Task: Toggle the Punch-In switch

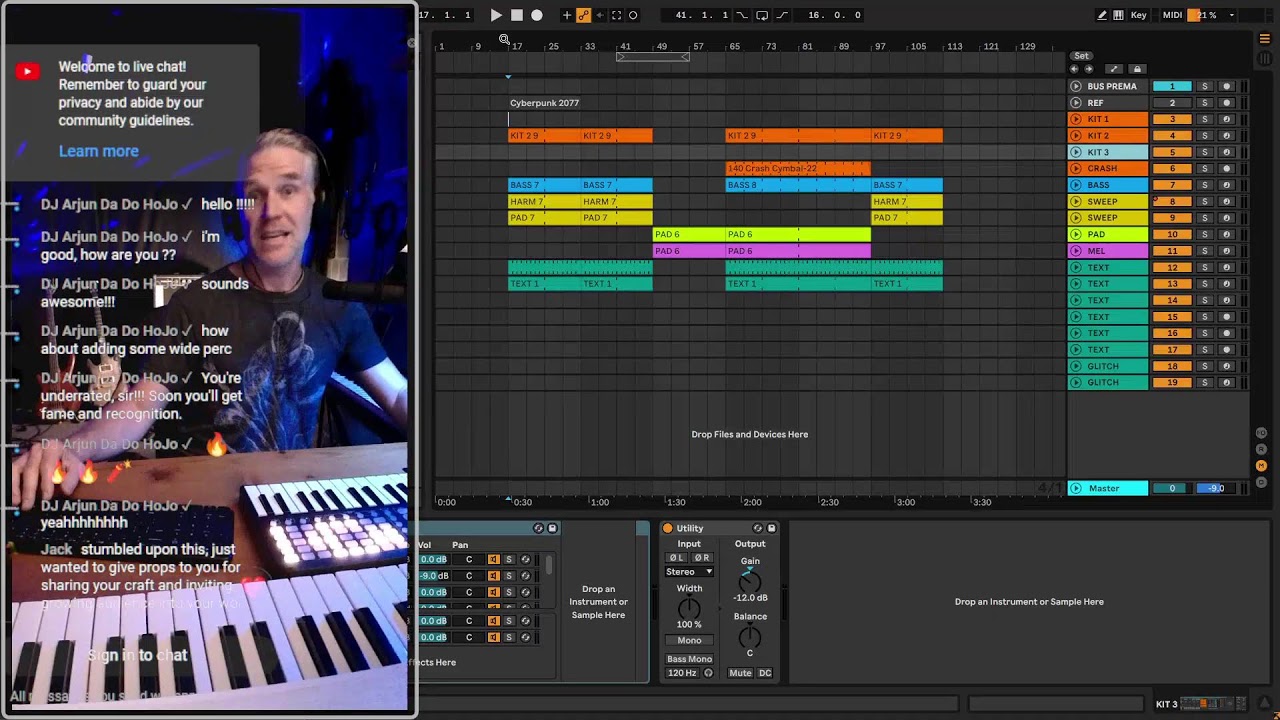Action: (x=742, y=15)
